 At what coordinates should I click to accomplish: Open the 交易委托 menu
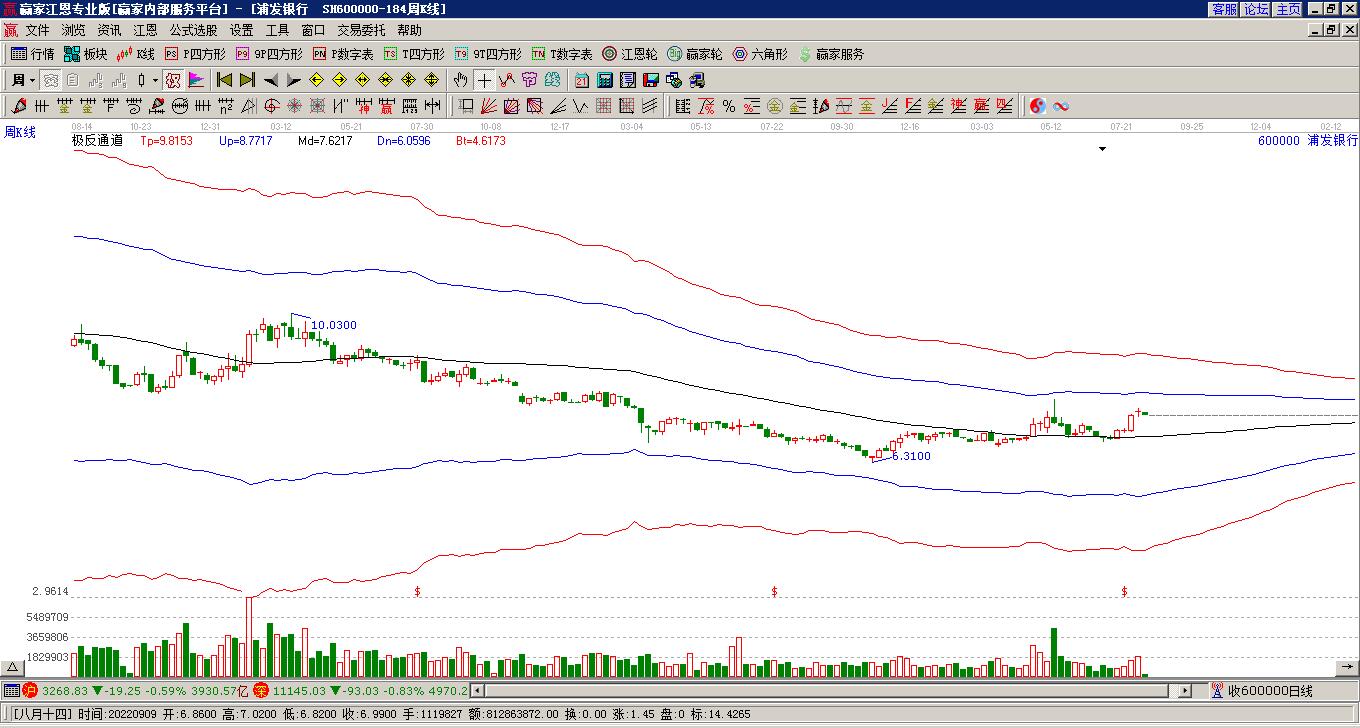(x=361, y=30)
